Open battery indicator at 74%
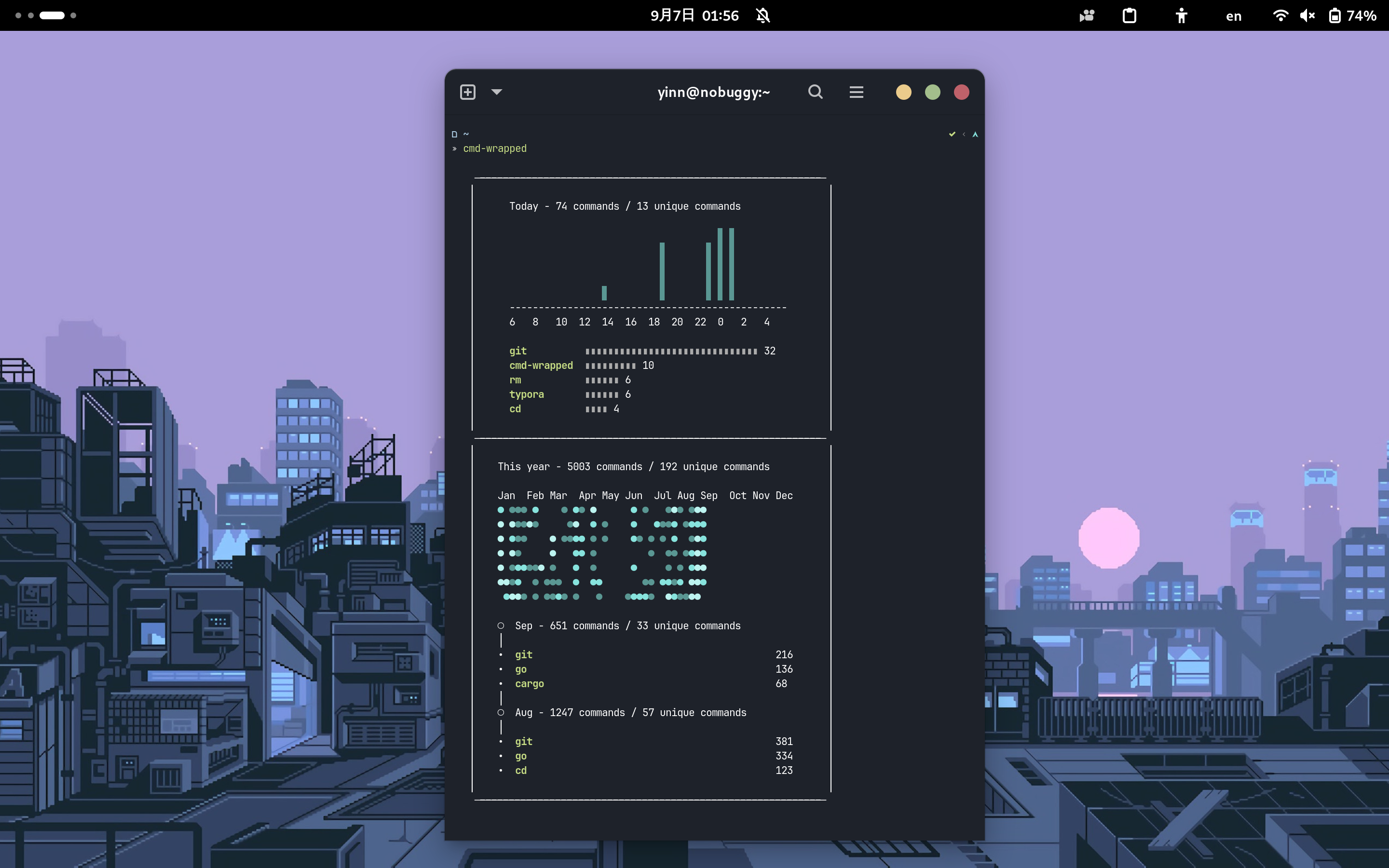This screenshot has width=1389, height=868. [1352, 15]
